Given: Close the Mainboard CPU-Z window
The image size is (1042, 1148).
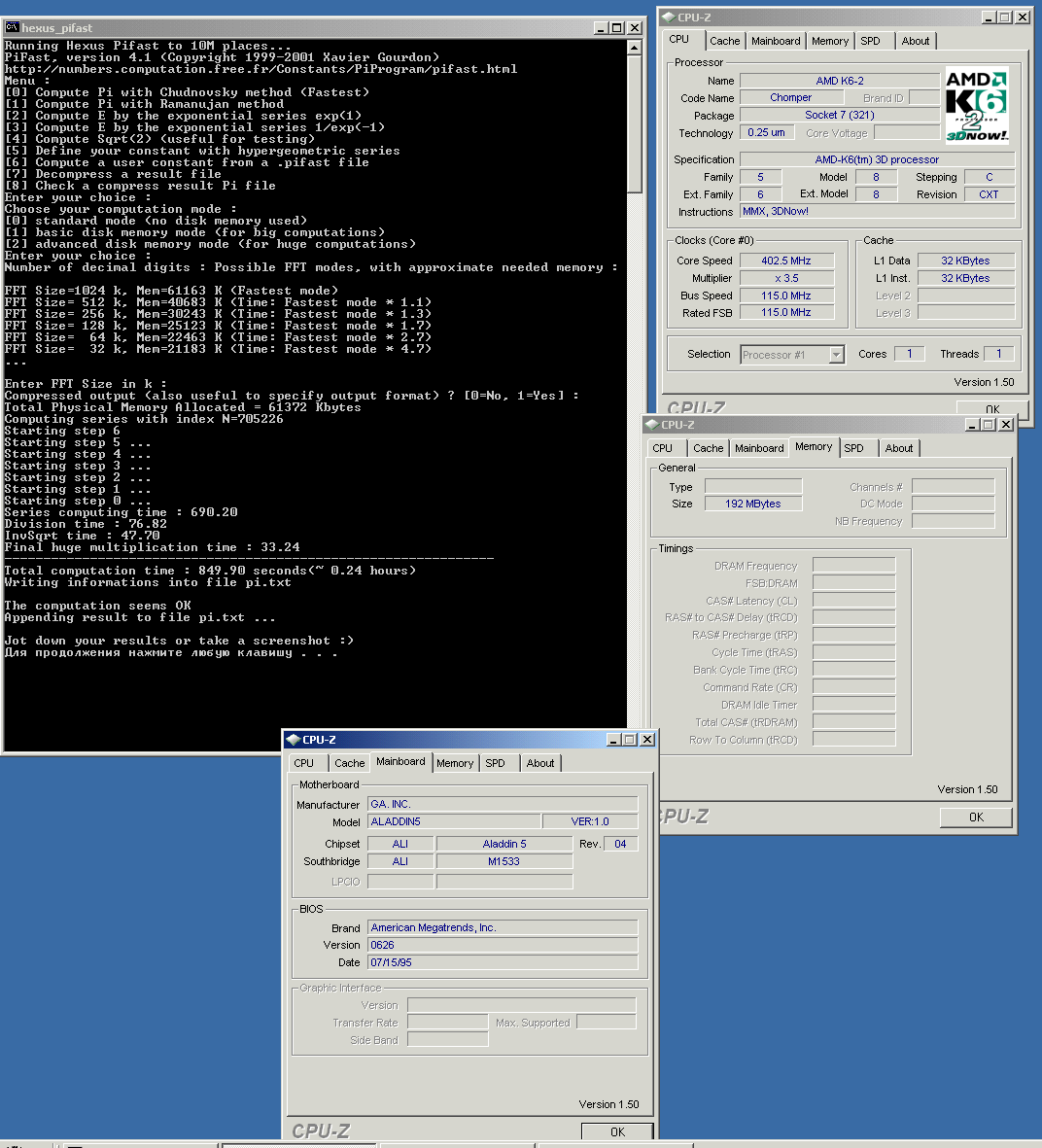Looking at the screenshot, I should [x=647, y=740].
